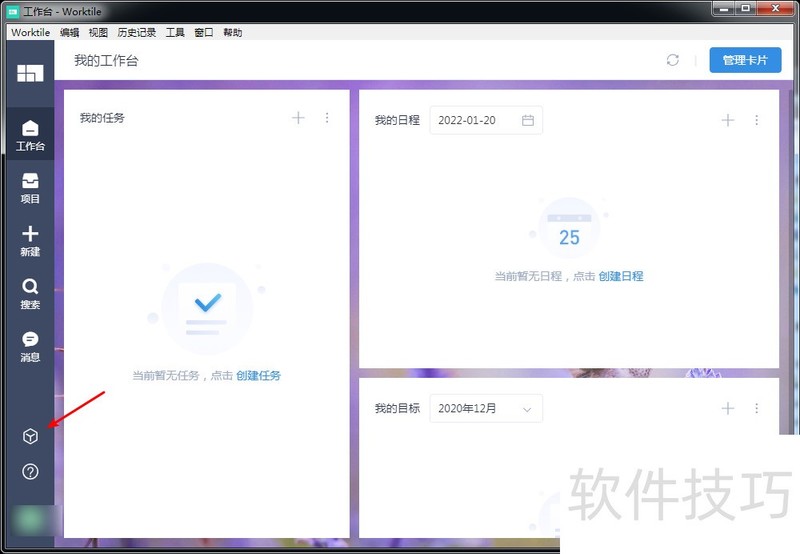Viewport: 800px width, 554px height.
Task: Minimize the Worktile window
Action: coord(723,9)
